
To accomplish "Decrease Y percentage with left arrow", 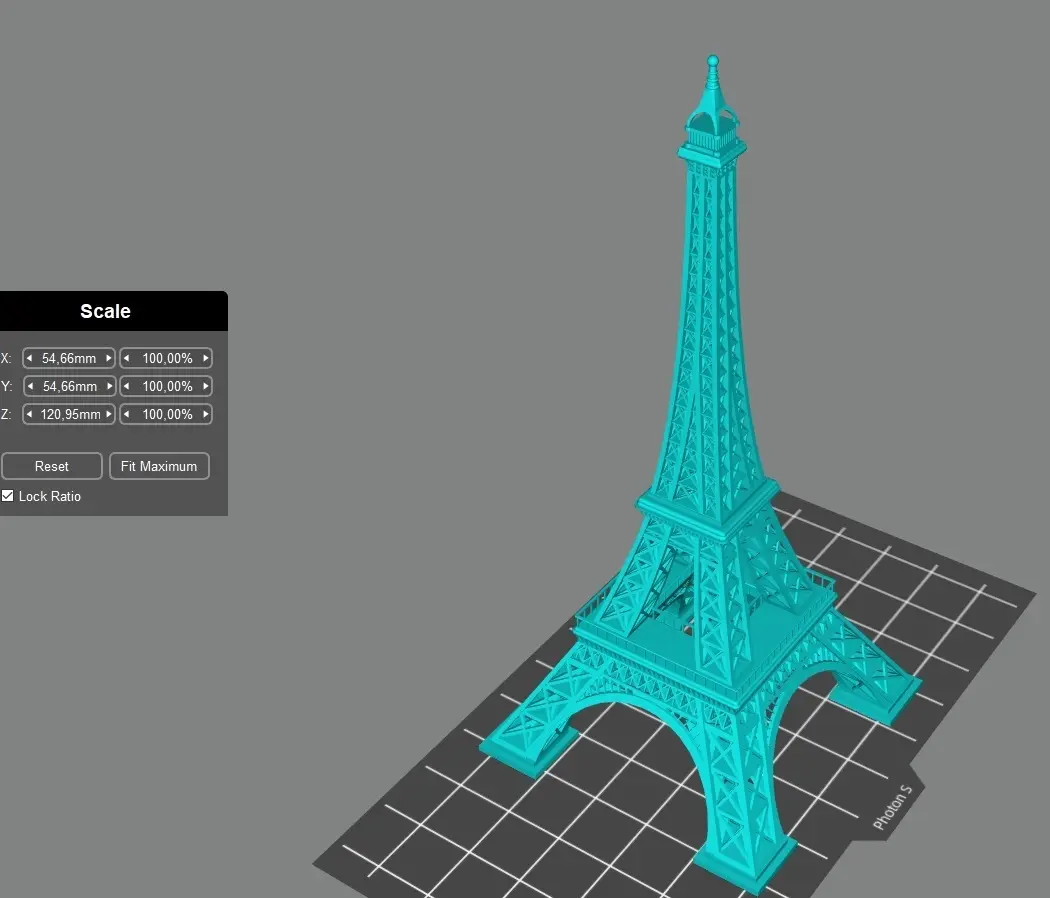I will [x=126, y=386].
